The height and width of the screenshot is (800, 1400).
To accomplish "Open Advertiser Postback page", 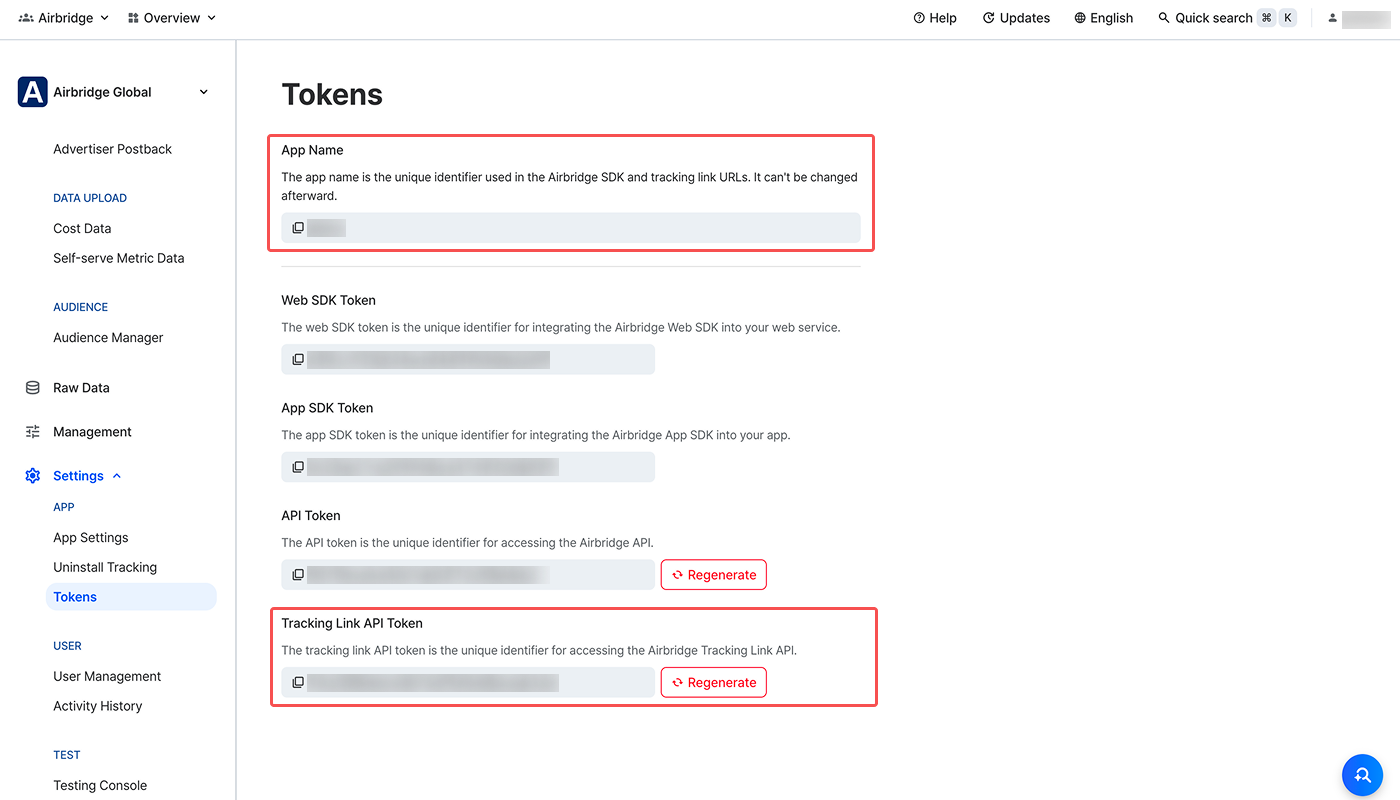I will coord(112,149).
